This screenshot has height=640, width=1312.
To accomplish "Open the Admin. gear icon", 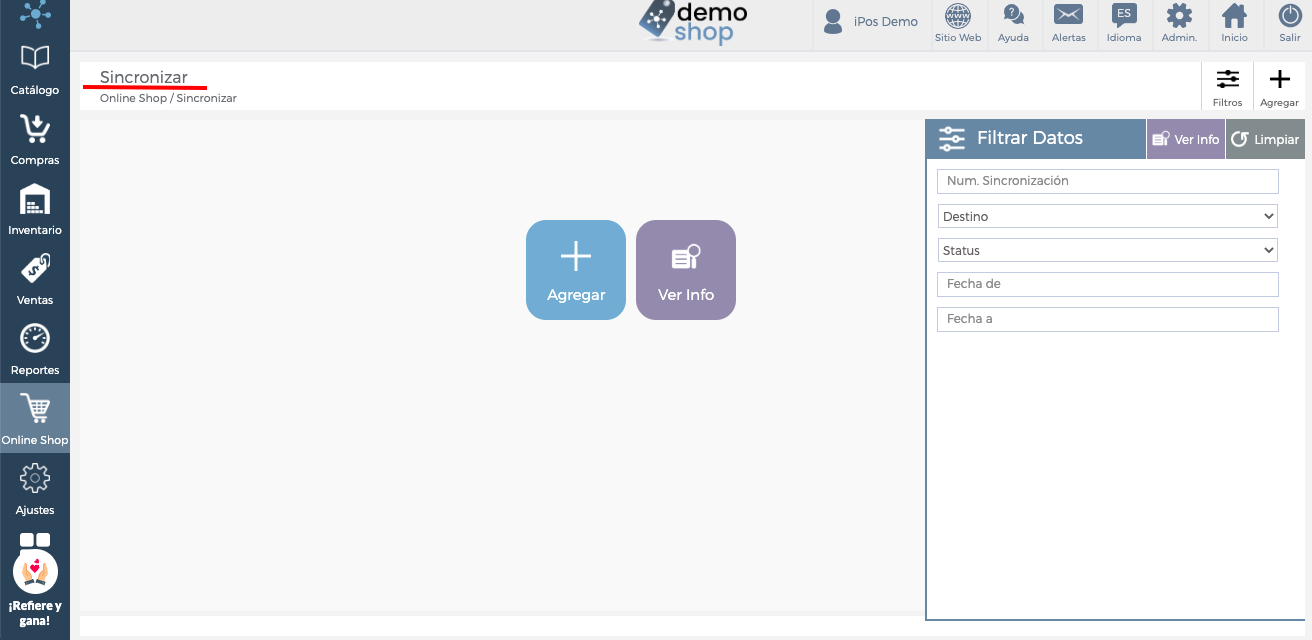I will pos(1179,24).
